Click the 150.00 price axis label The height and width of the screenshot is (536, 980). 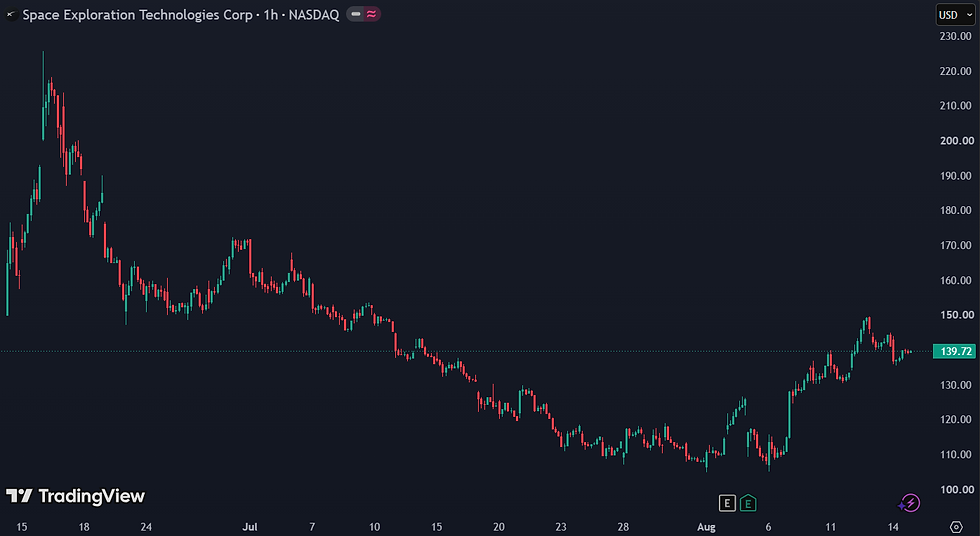pos(956,315)
